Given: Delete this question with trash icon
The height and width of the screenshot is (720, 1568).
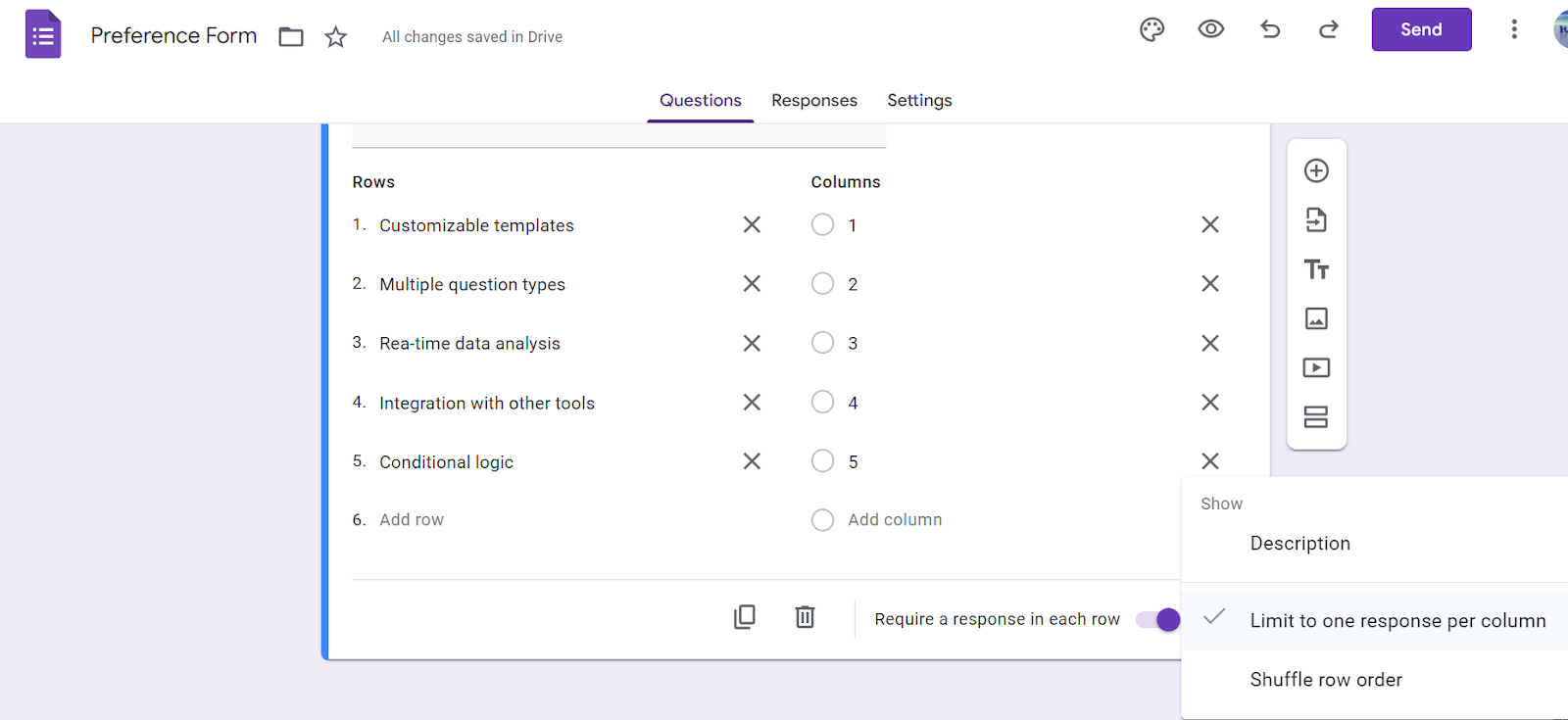Looking at the screenshot, I should click(805, 617).
